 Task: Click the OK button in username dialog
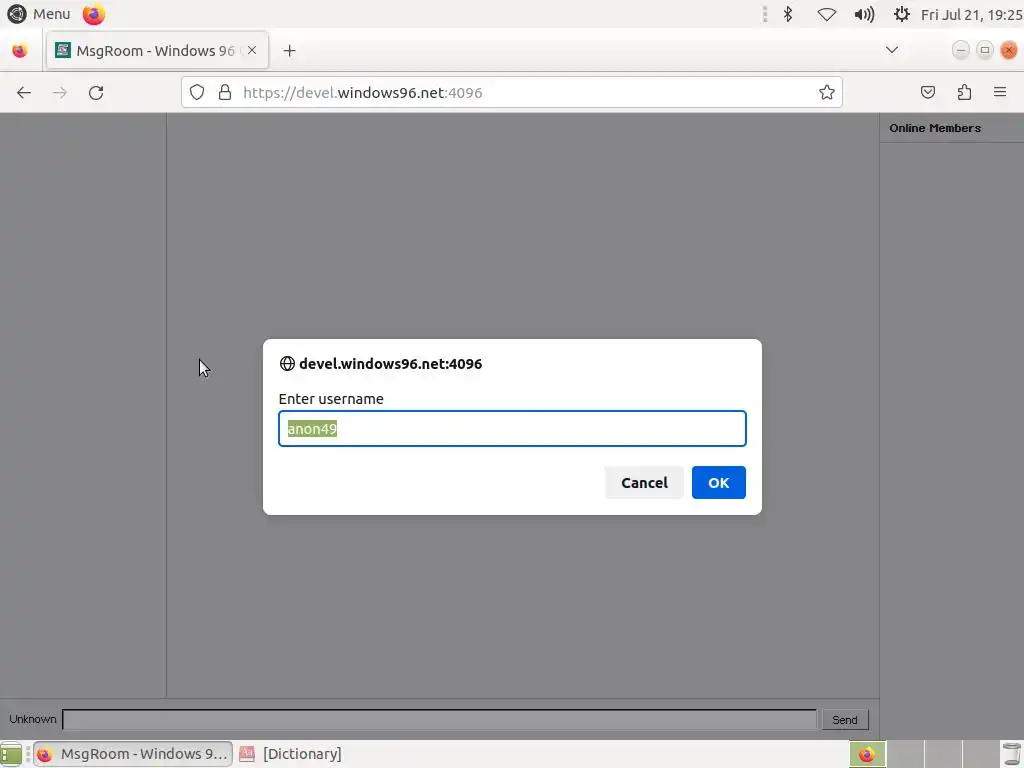click(x=718, y=483)
